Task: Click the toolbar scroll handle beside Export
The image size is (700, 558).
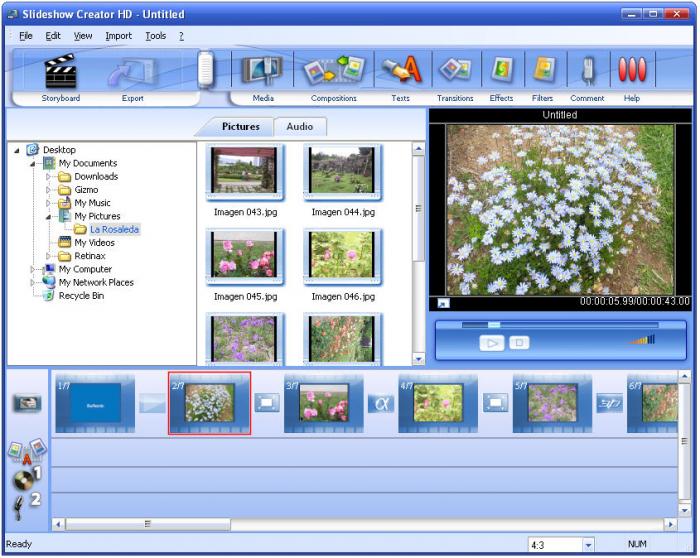Action: pyautogui.click(x=206, y=69)
